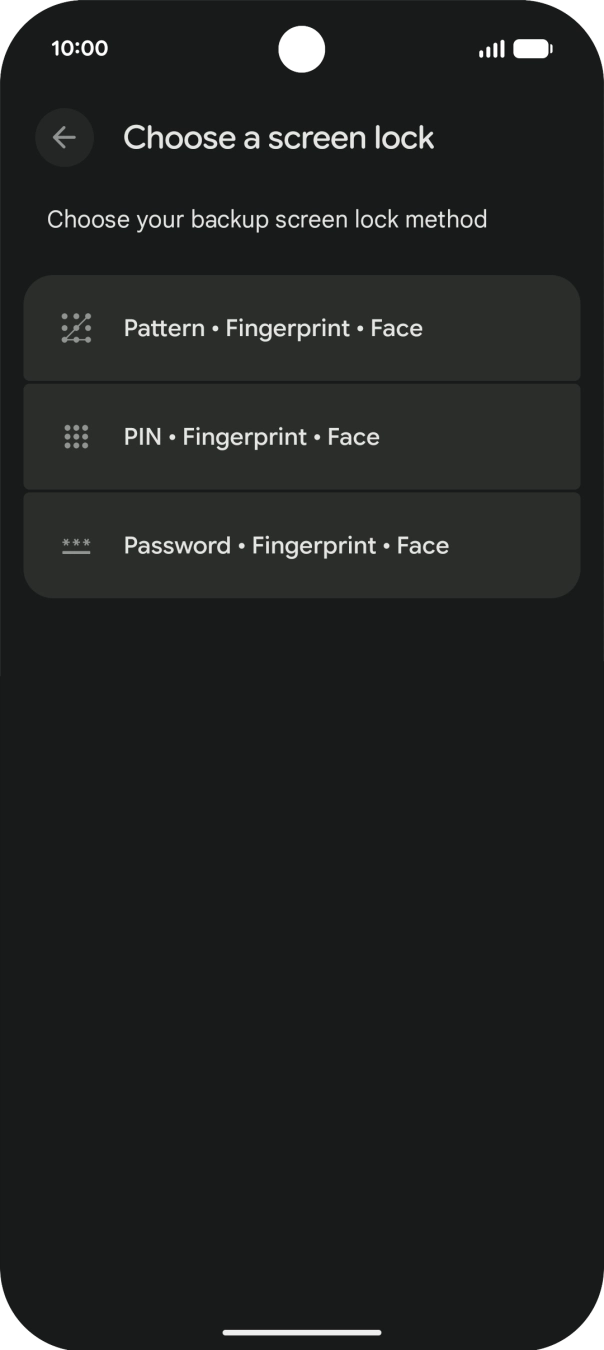Image resolution: width=604 pixels, height=1350 pixels.
Task: Tap the home gesture navigation bar
Action: pos(302,1331)
